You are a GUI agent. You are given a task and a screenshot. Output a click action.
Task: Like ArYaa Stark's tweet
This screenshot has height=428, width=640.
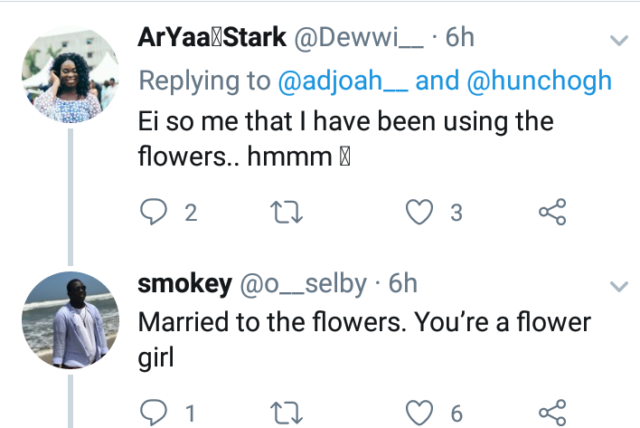pyautogui.click(x=421, y=210)
